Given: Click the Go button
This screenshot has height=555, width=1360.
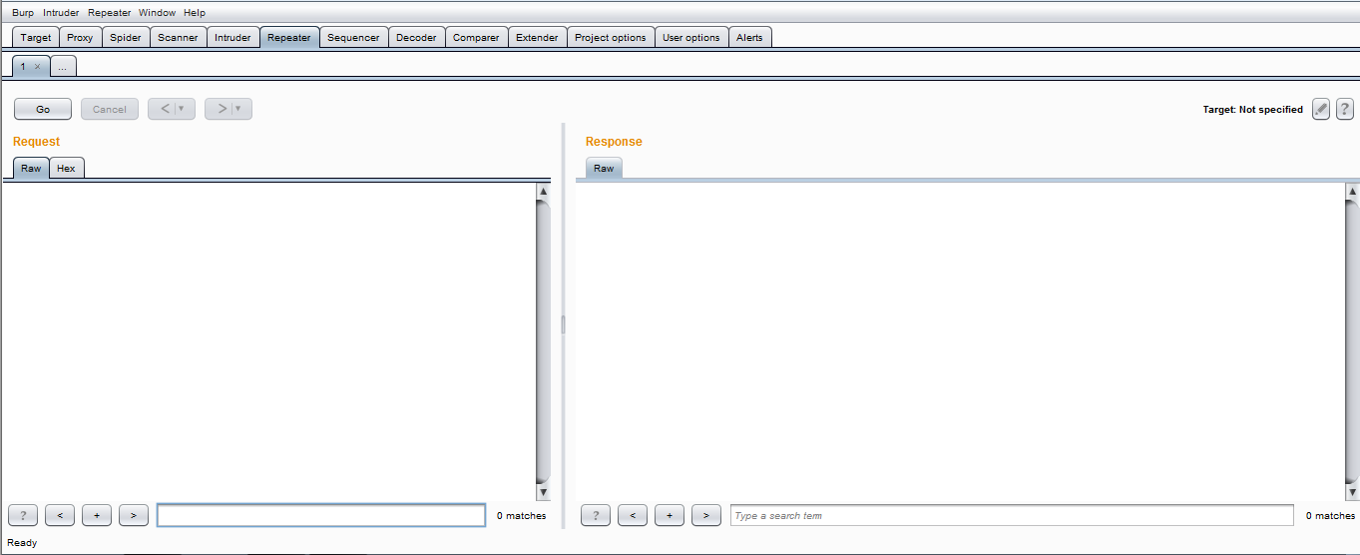Looking at the screenshot, I should click(43, 109).
